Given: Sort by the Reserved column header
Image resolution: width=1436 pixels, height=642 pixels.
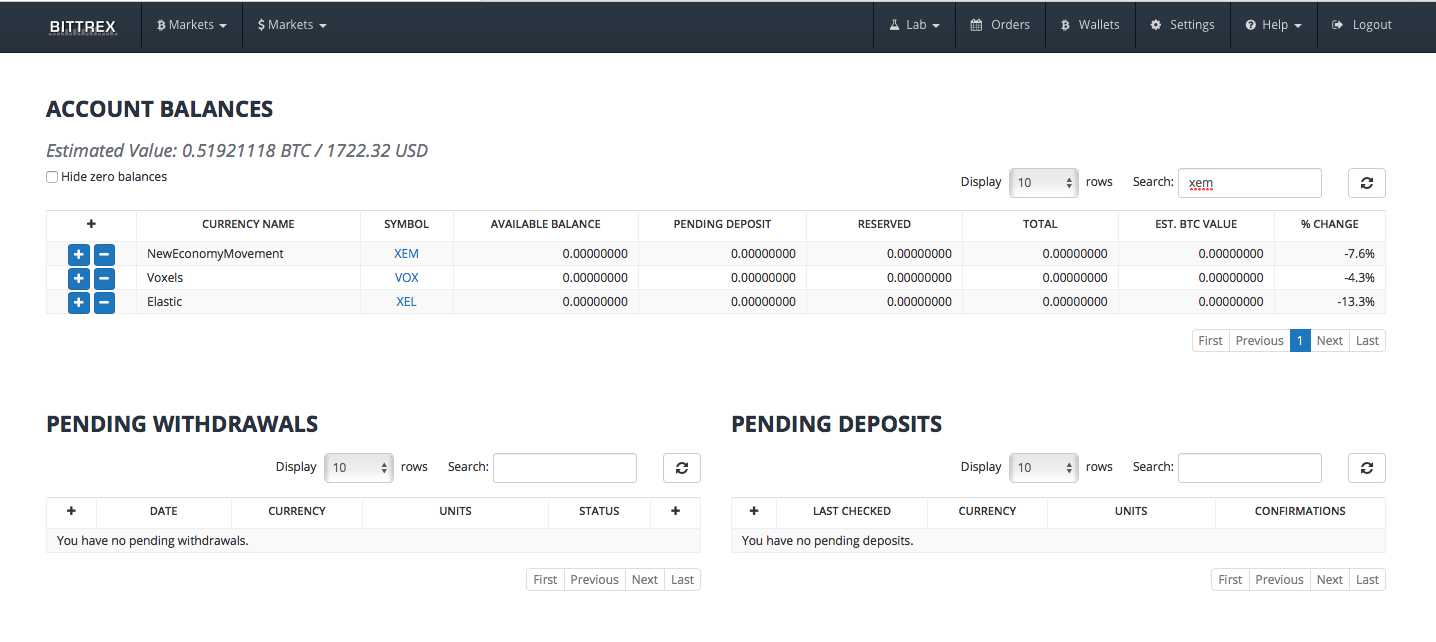Looking at the screenshot, I should click(884, 225).
